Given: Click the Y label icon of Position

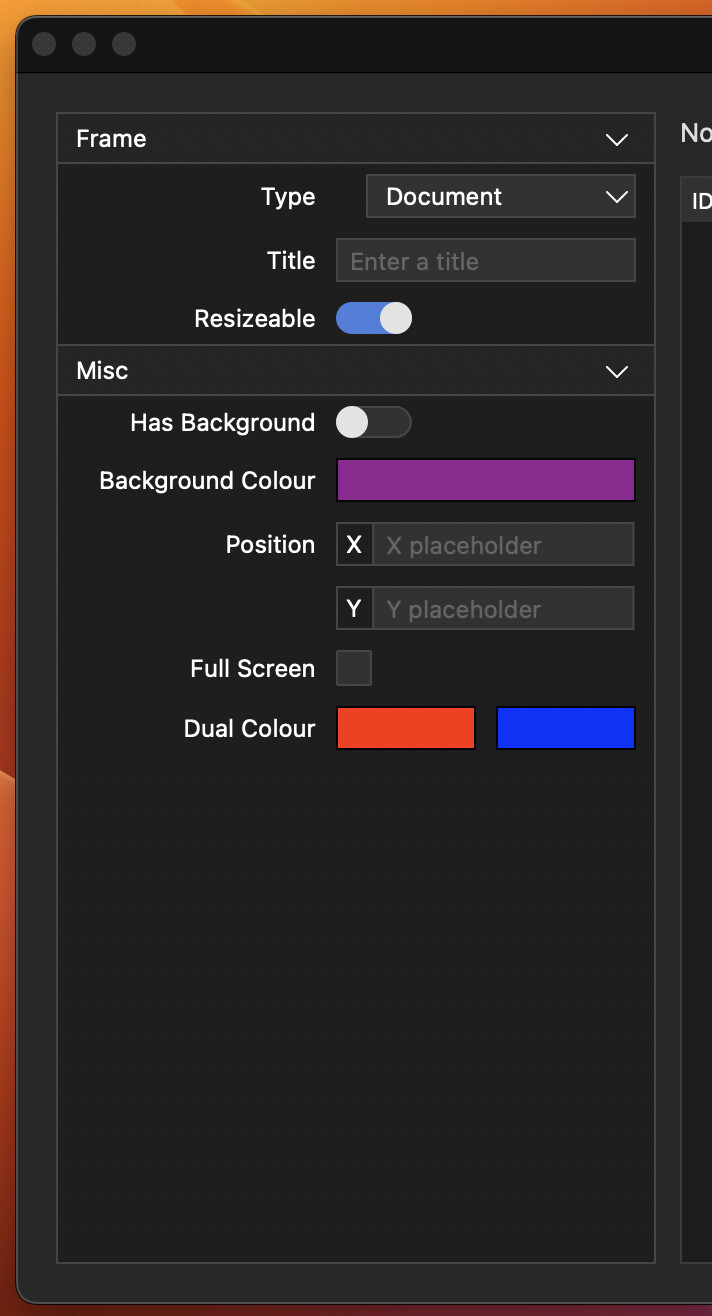Looking at the screenshot, I should pyautogui.click(x=354, y=608).
